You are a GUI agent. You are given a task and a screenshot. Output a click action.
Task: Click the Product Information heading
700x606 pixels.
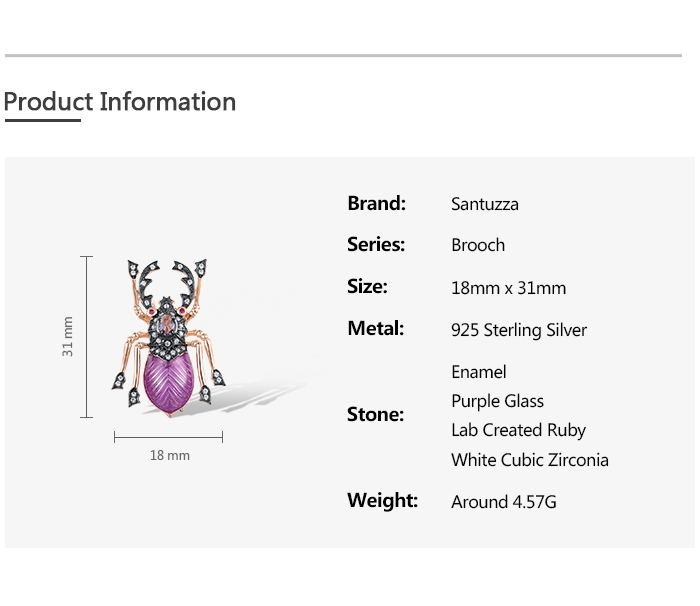point(120,102)
